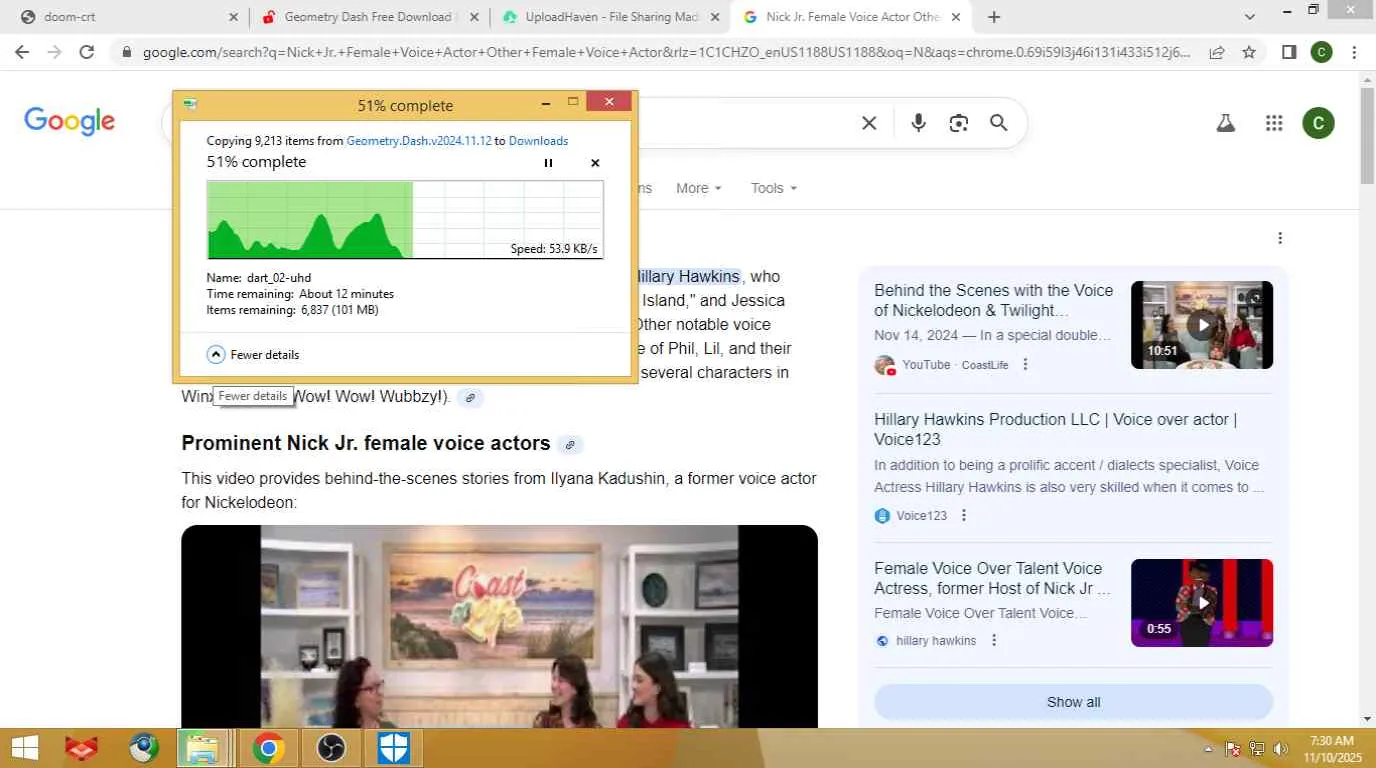
Task: Click the address bar URL
Action: pyautogui.click(x=667, y=52)
